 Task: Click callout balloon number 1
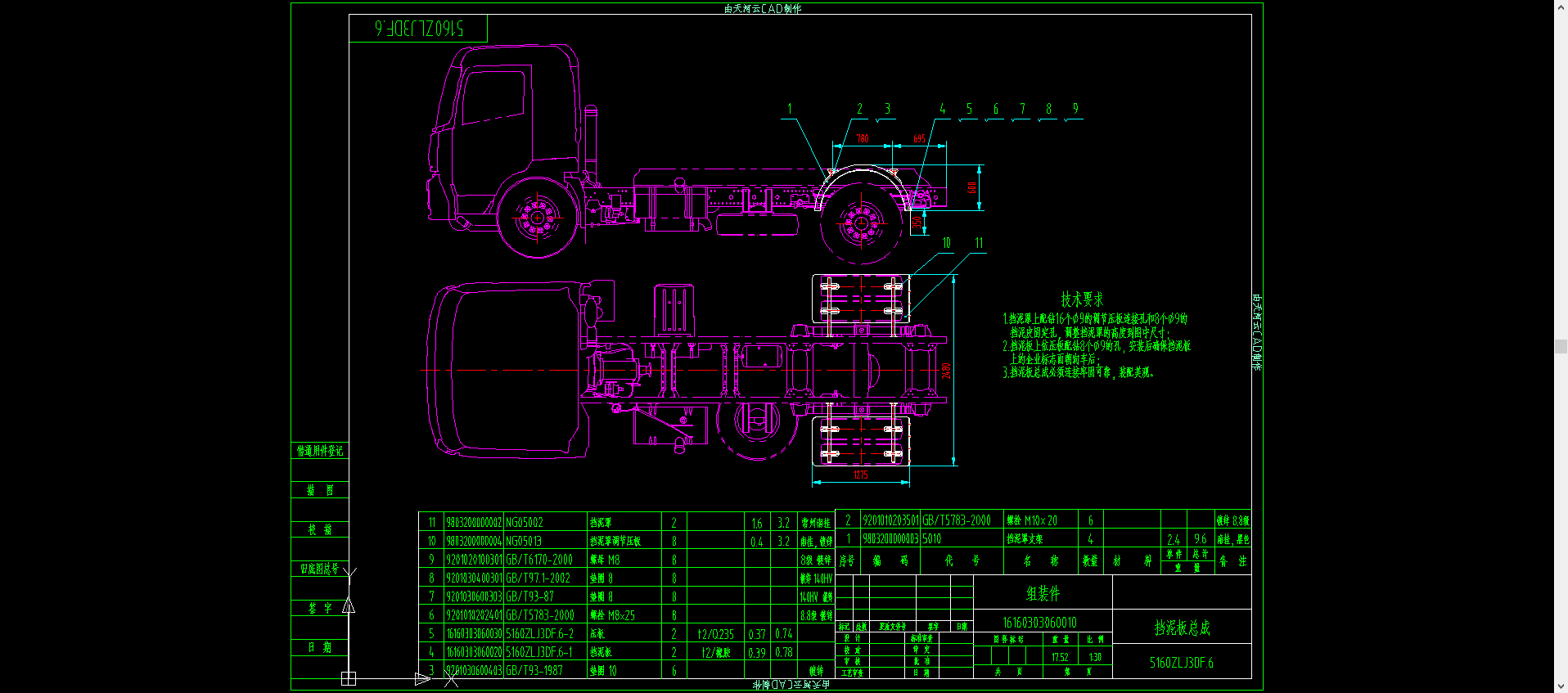pyautogui.click(x=790, y=109)
